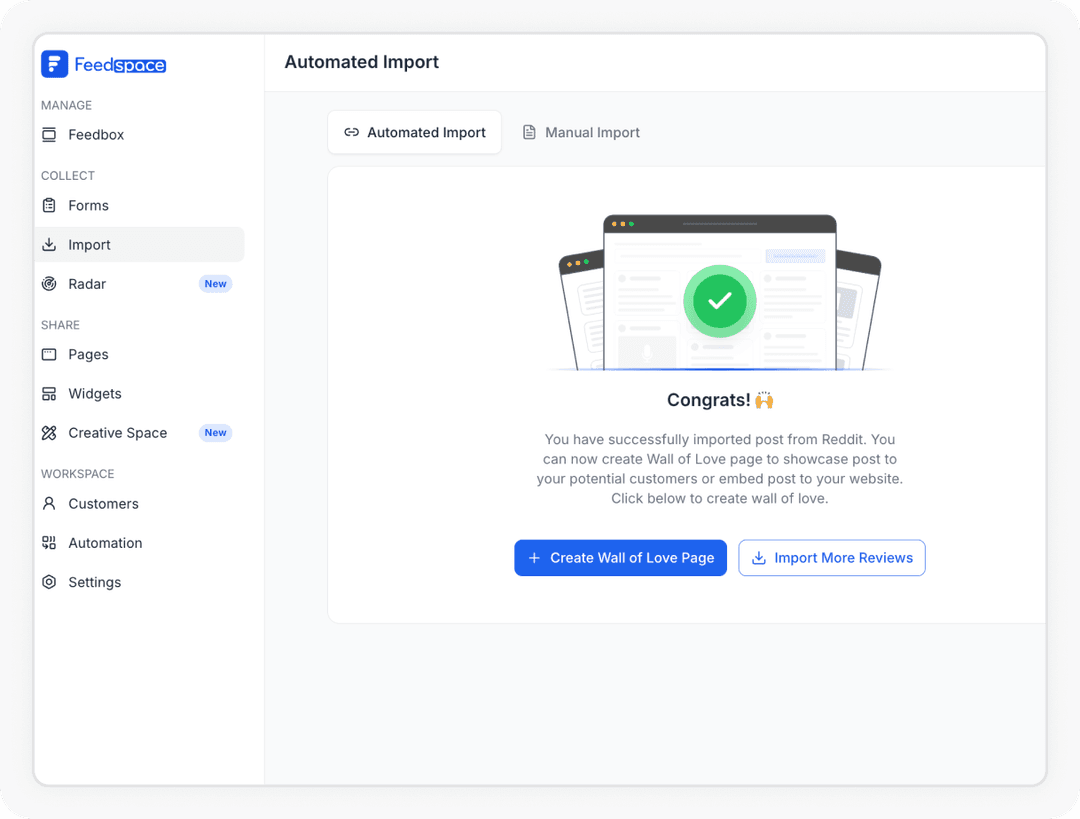Click the WORKSPACE section label
Image resolution: width=1080 pixels, height=819 pixels.
(x=78, y=474)
